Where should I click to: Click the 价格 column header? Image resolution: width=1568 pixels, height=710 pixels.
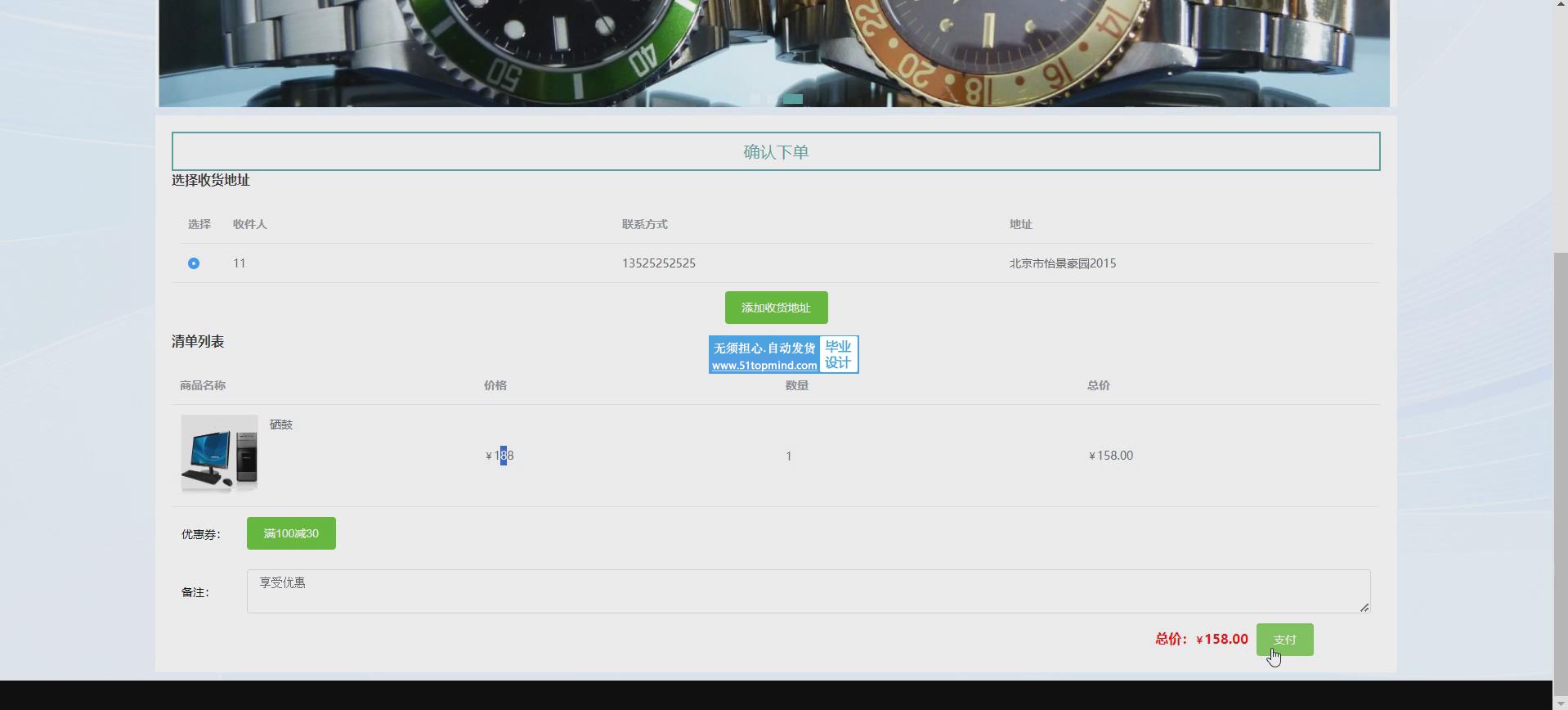point(495,385)
